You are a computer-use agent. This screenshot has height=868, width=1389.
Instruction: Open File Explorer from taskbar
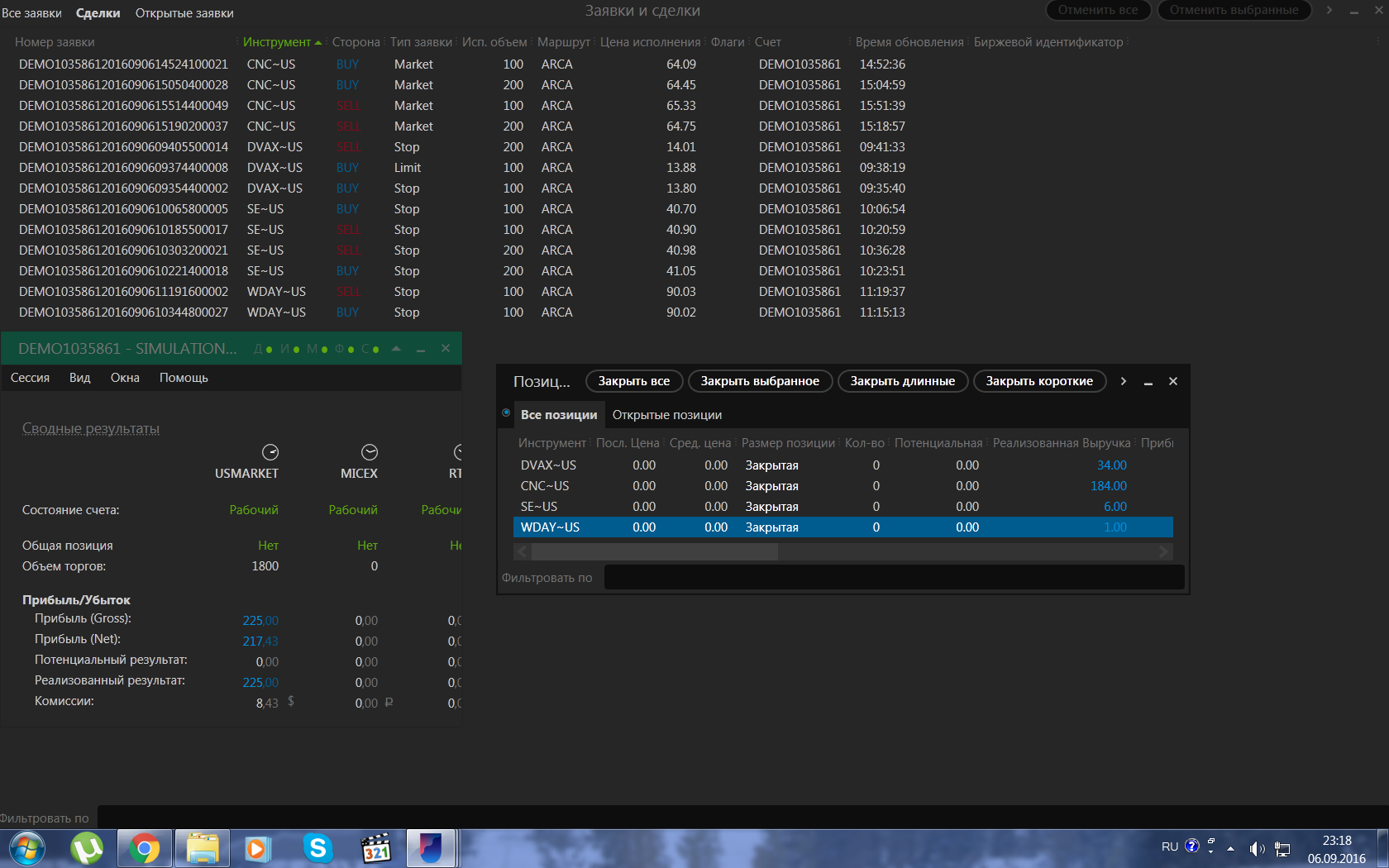point(202,848)
